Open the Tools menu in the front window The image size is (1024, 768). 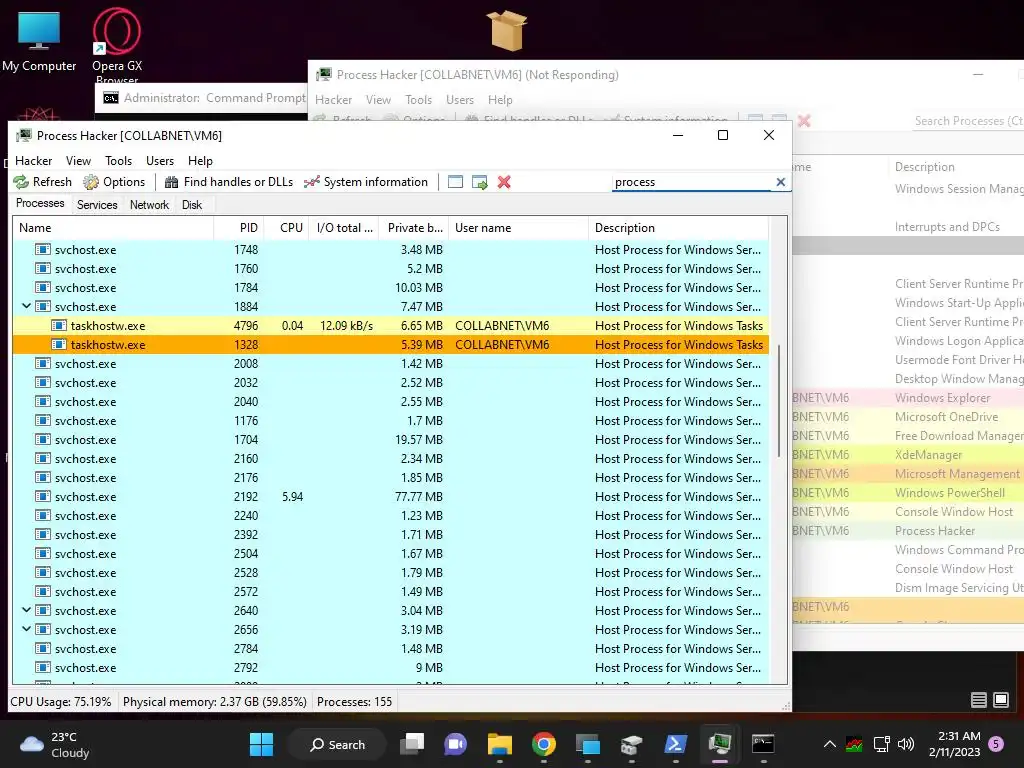(x=118, y=161)
